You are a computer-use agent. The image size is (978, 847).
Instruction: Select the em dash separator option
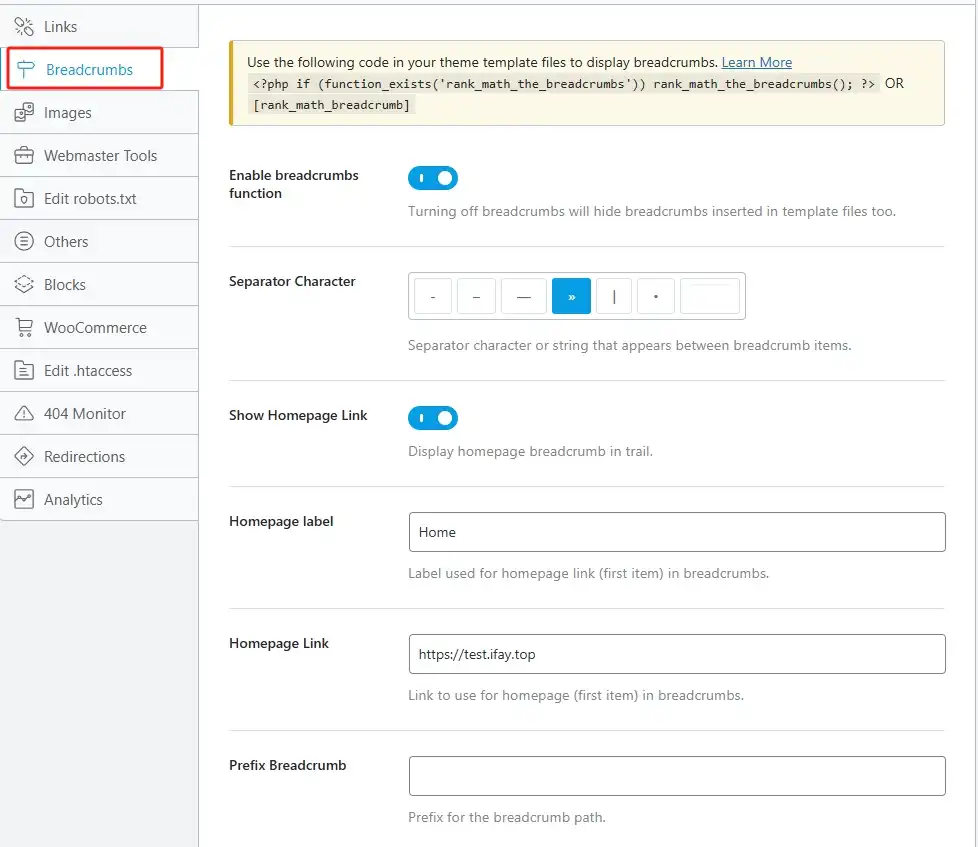[524, 296]
